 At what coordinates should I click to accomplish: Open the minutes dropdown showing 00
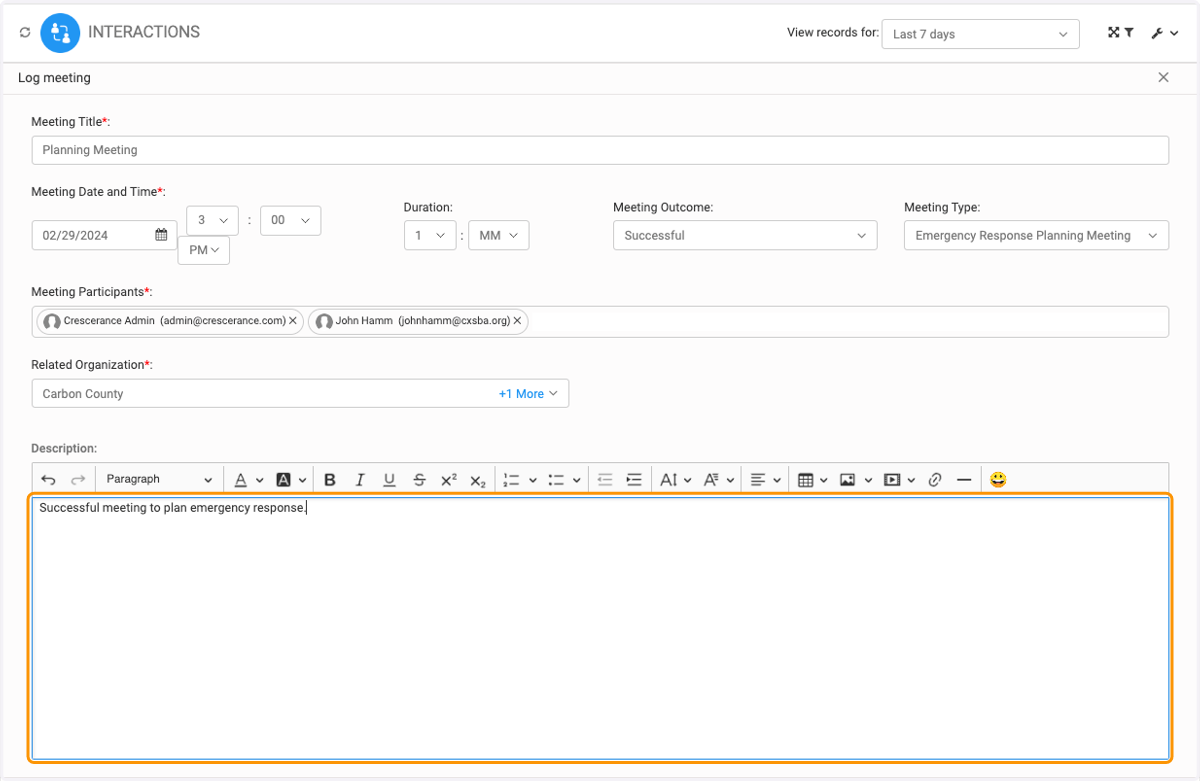pyautogui.click(x=290, y=220)
